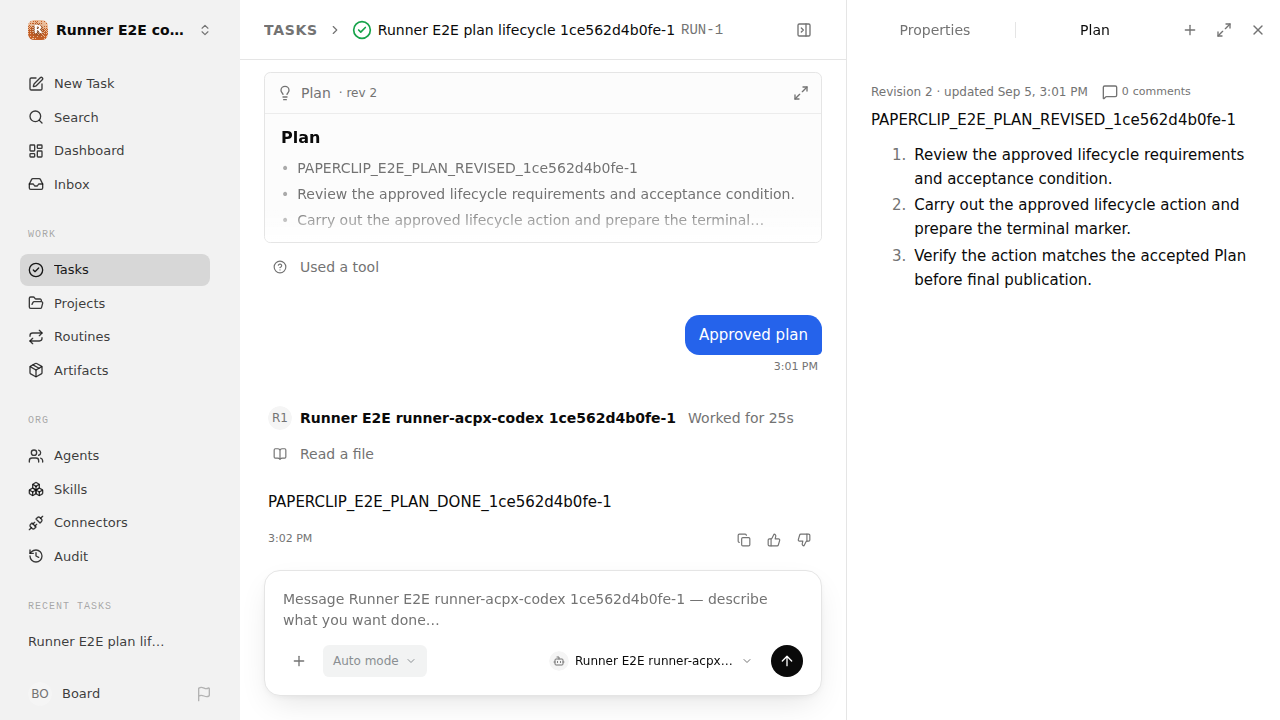Open the Inbox
1280x720 pixels.
115,184
